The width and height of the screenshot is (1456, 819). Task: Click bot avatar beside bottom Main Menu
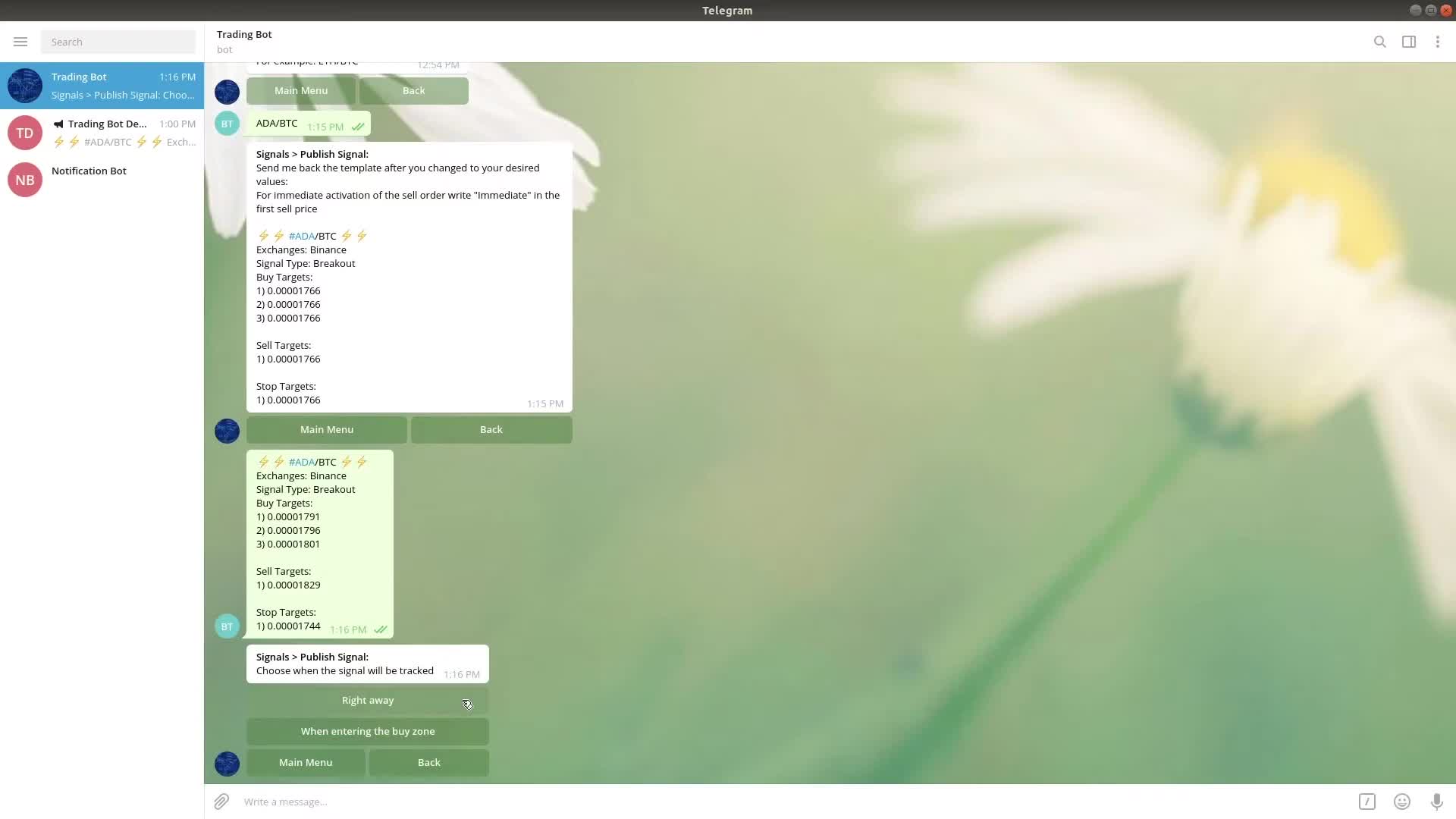227,764
